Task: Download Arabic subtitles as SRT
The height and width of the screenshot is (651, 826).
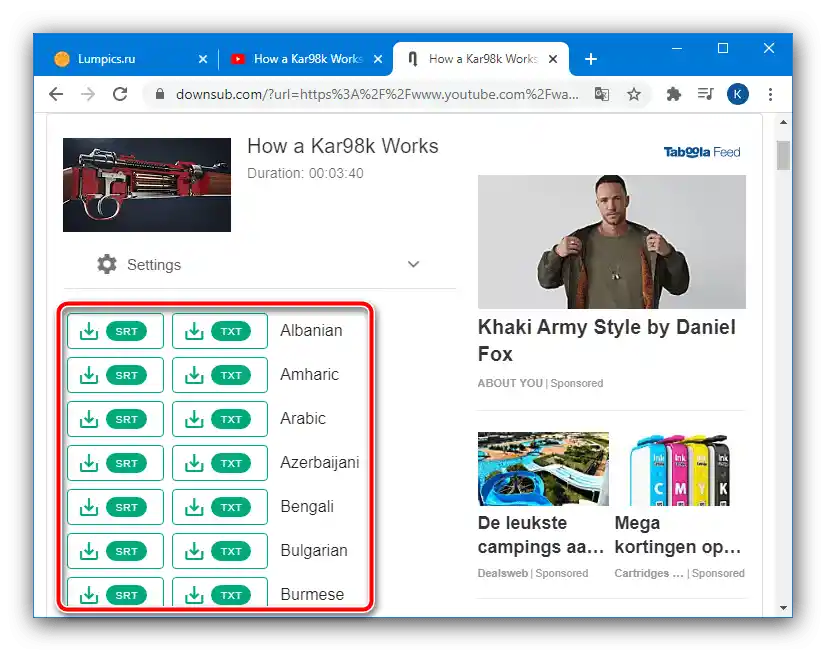Action: (x=115, y=419)
